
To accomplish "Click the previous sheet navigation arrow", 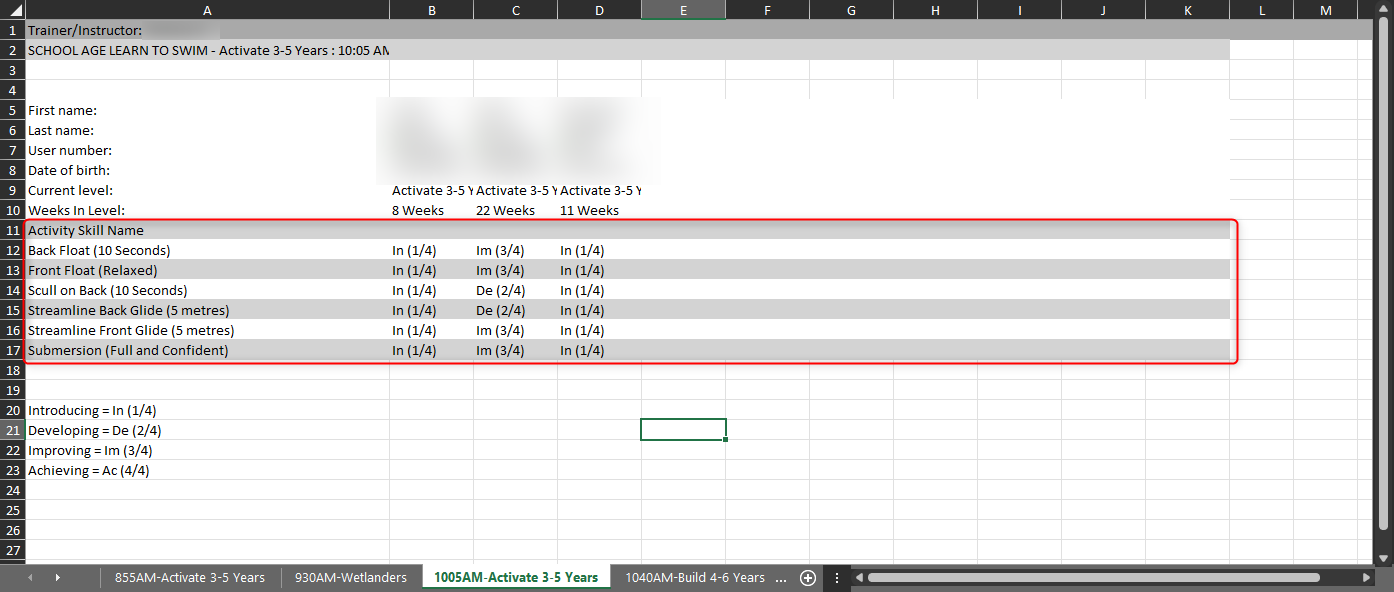I will tap(30, 578).
